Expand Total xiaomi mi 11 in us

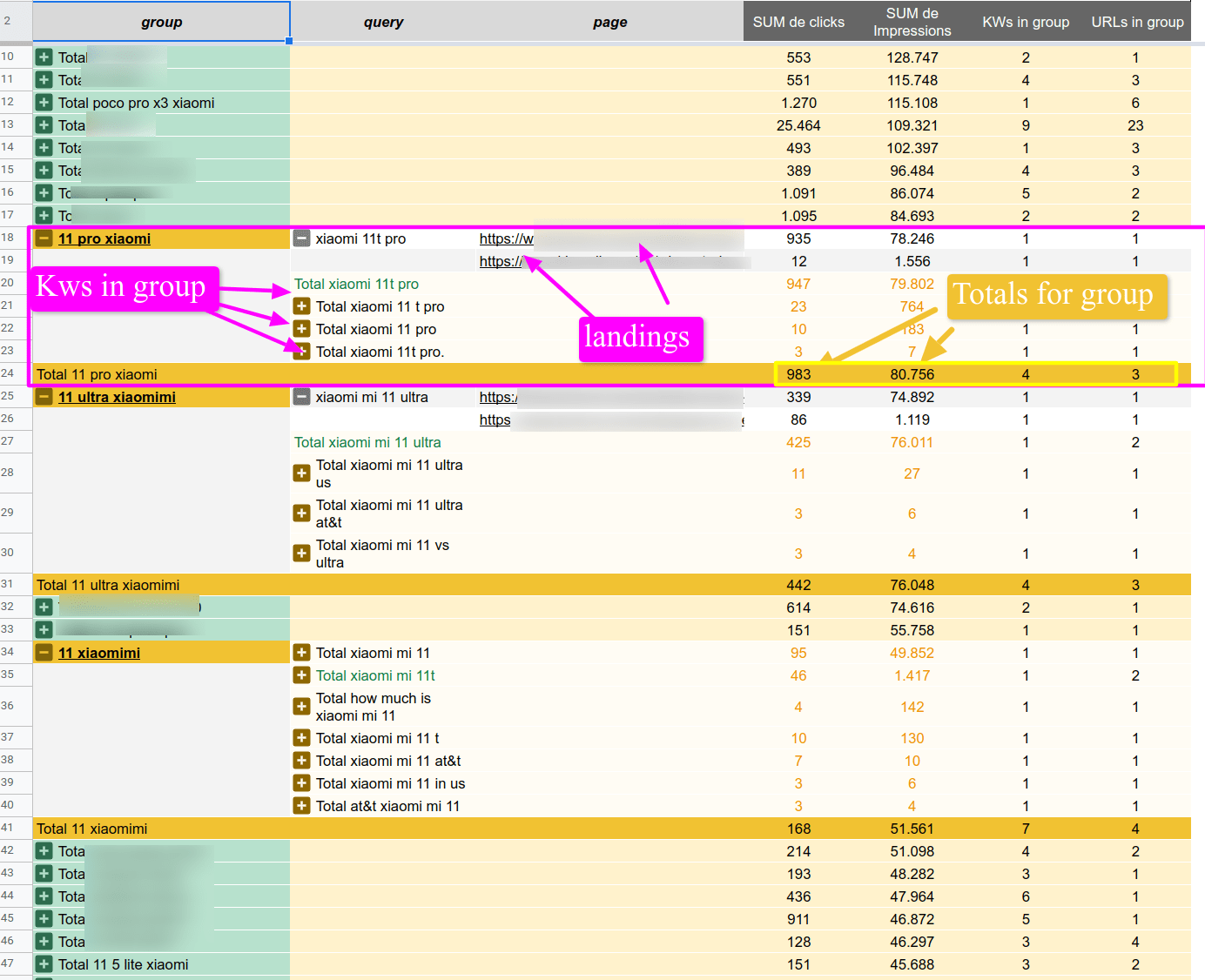click(302, 783)
